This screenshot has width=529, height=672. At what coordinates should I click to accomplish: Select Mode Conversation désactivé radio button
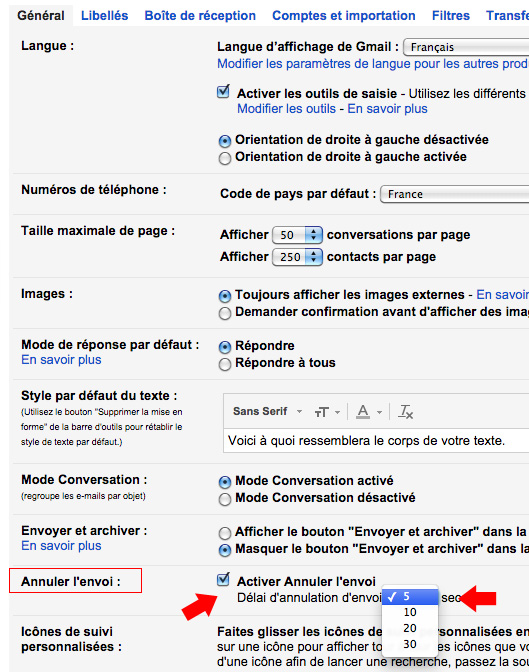click(225, 499)
